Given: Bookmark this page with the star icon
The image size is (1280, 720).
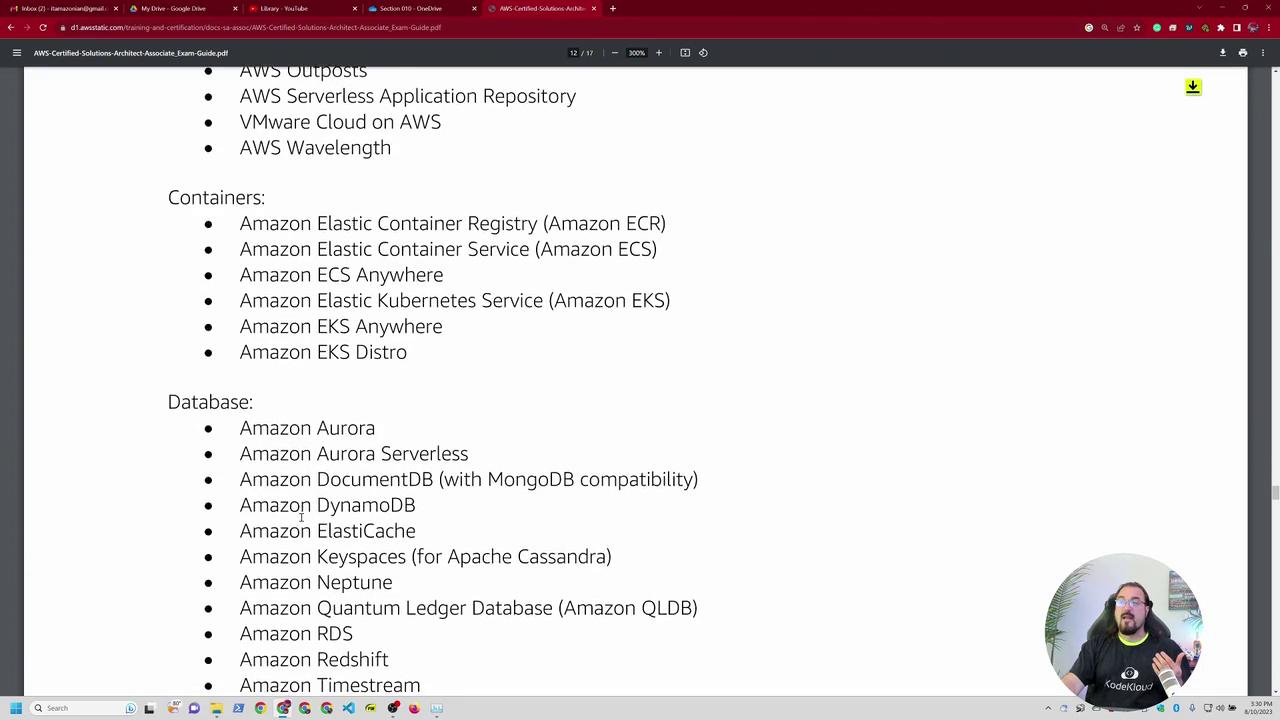Looking at the screenshot, I should tap(1137, 28).
